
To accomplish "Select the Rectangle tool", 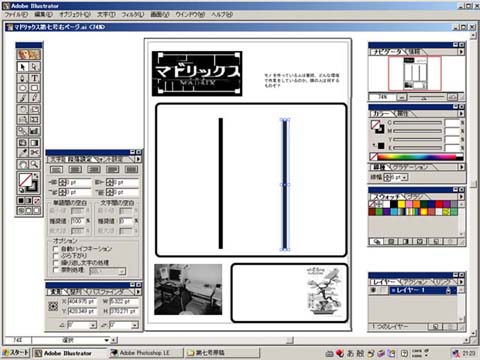I will point(34,88).
